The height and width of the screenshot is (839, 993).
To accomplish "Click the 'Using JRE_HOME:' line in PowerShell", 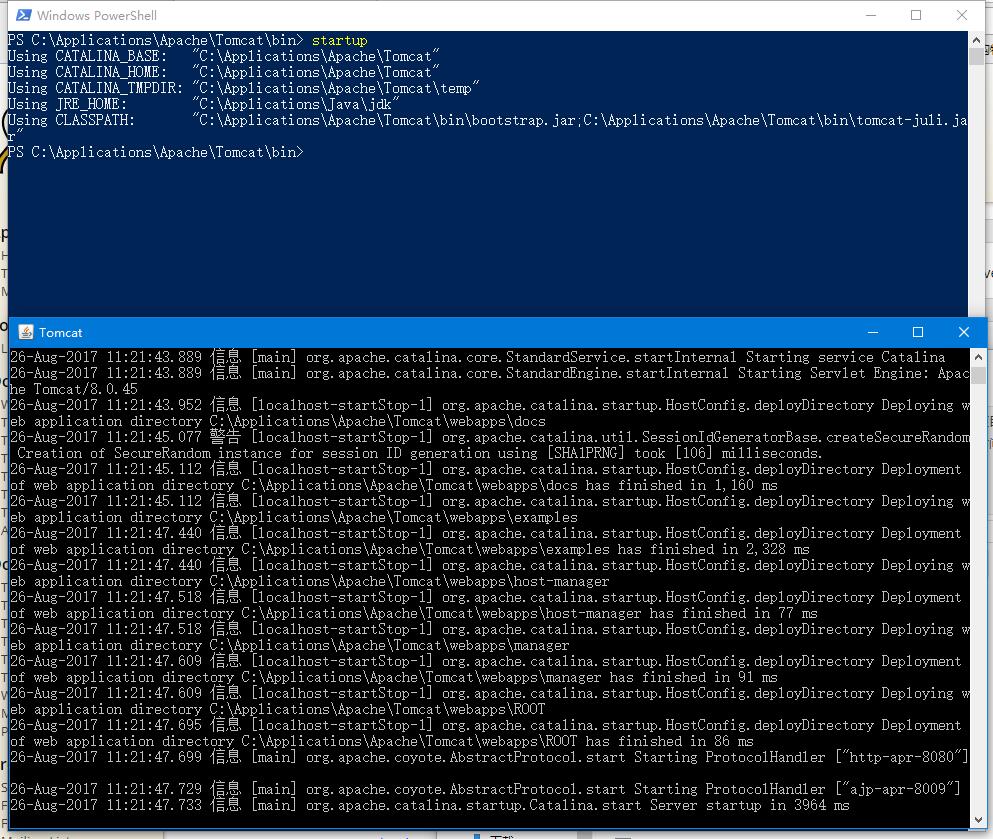I will [x=203, y=104].
